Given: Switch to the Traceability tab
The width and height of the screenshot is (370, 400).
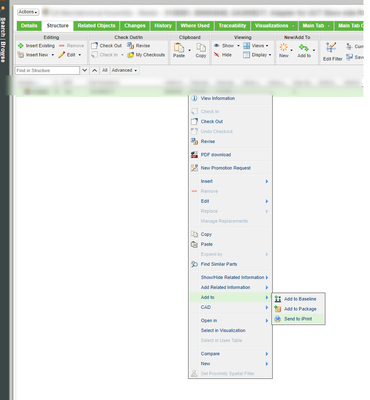Looking at the screenshot, I should point(232,26).
